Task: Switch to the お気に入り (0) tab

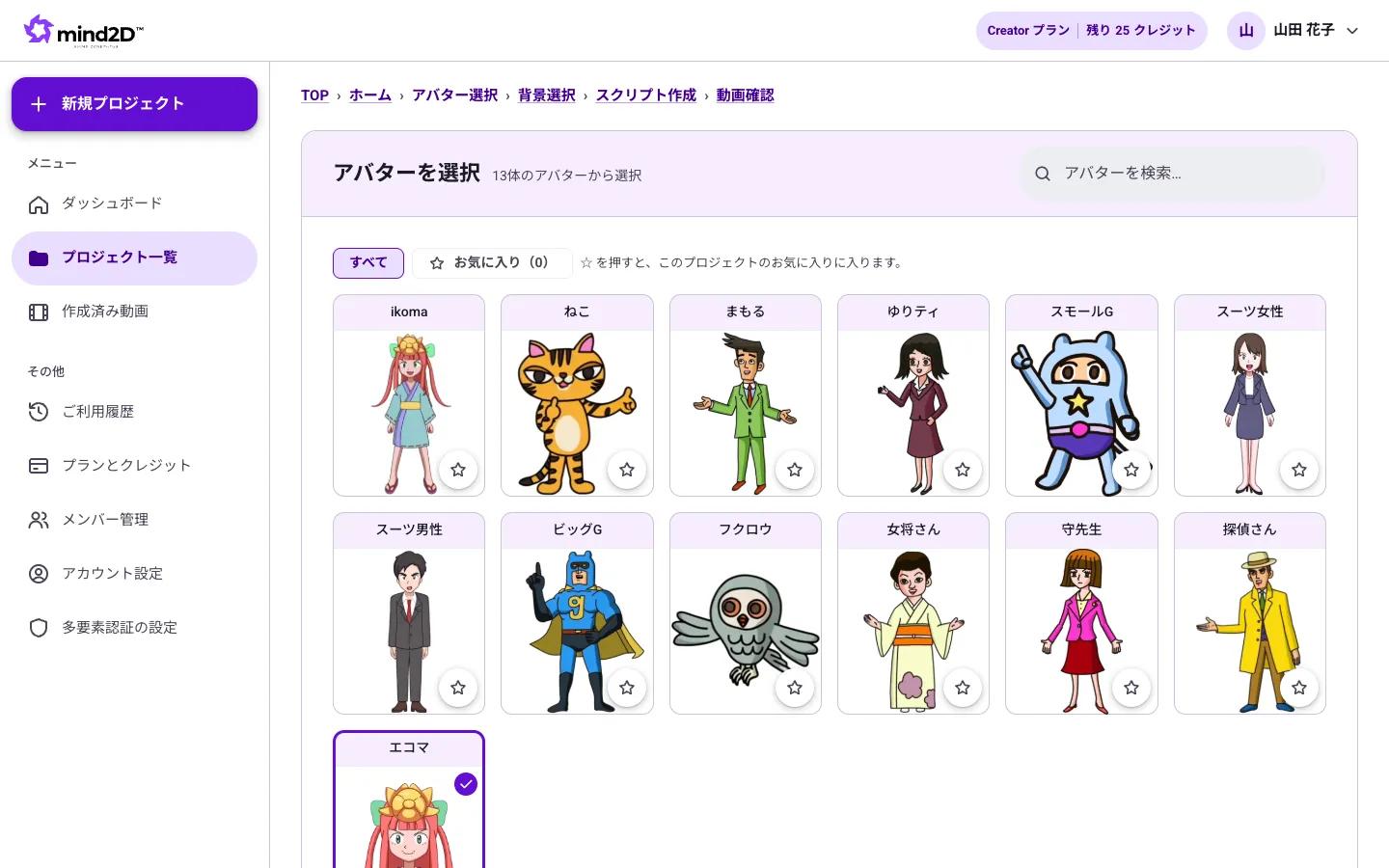Action: (492, 262)
